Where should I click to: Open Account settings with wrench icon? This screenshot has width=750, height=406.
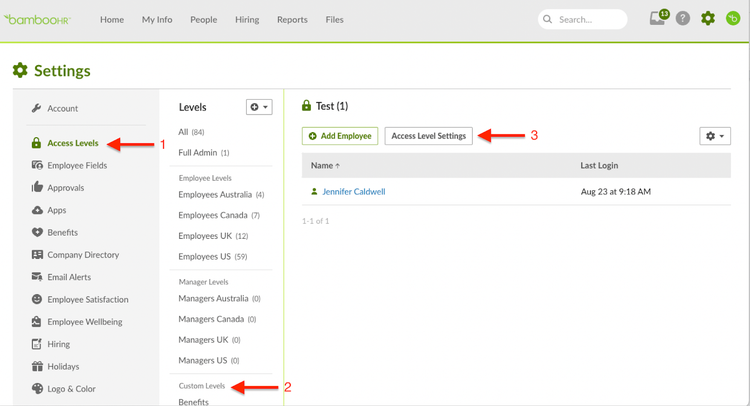point(55,109)
